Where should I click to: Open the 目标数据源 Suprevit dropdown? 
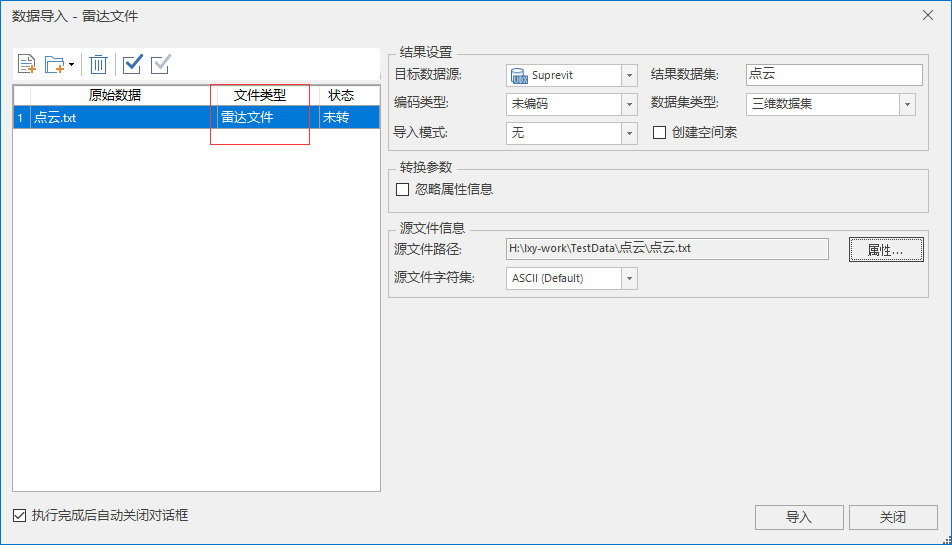(x=630, y=75)
